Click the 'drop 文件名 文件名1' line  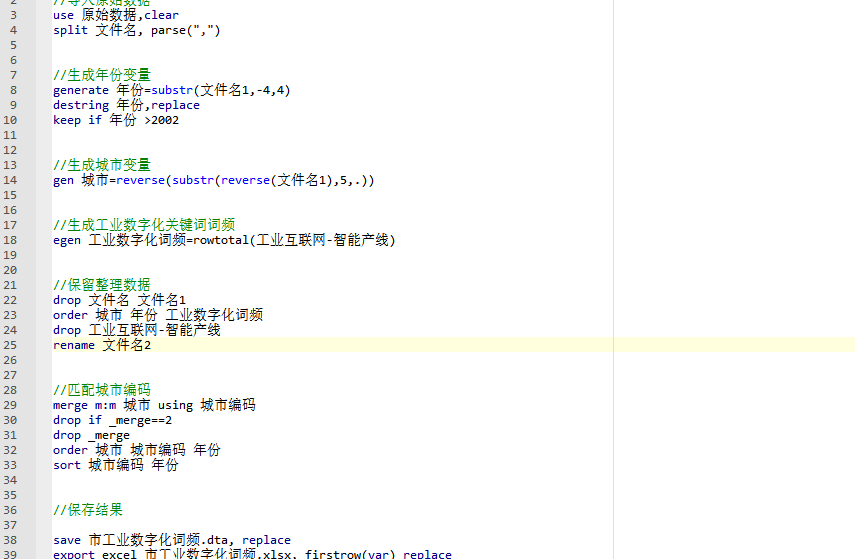pos(119,300)
